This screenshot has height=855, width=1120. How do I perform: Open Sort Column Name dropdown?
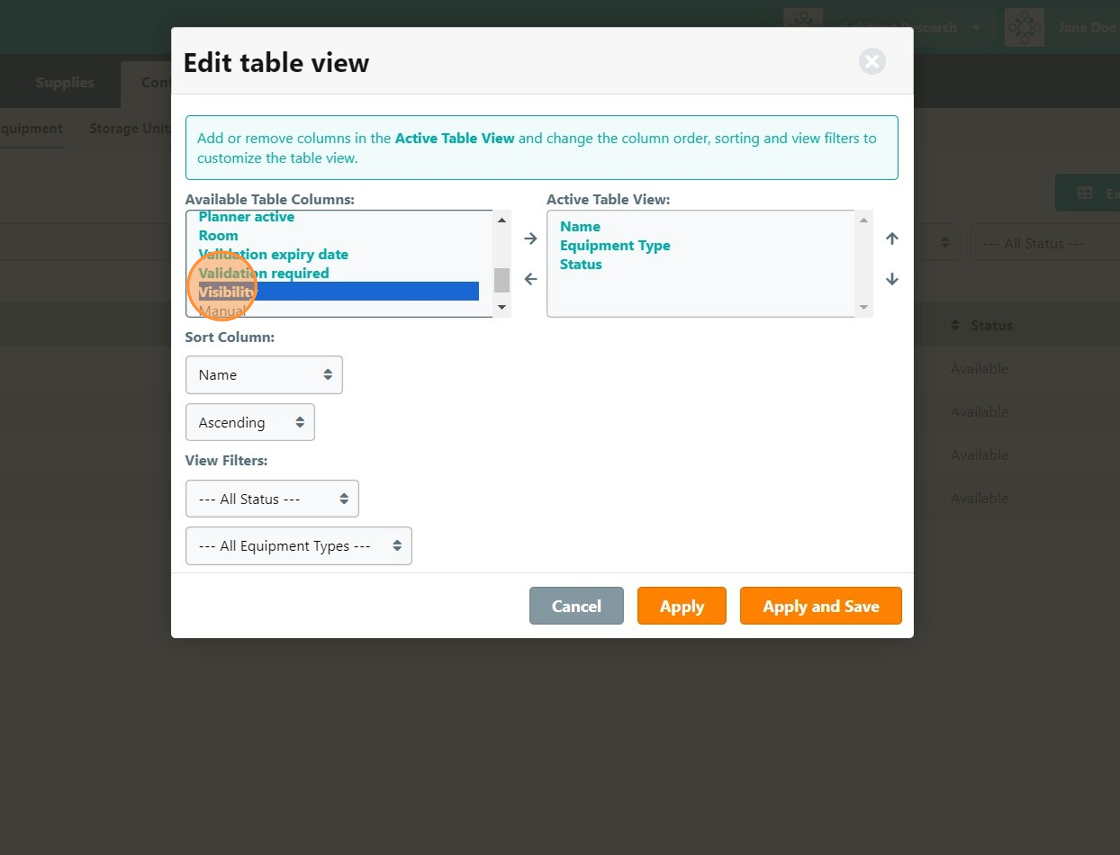coord(264,375)
